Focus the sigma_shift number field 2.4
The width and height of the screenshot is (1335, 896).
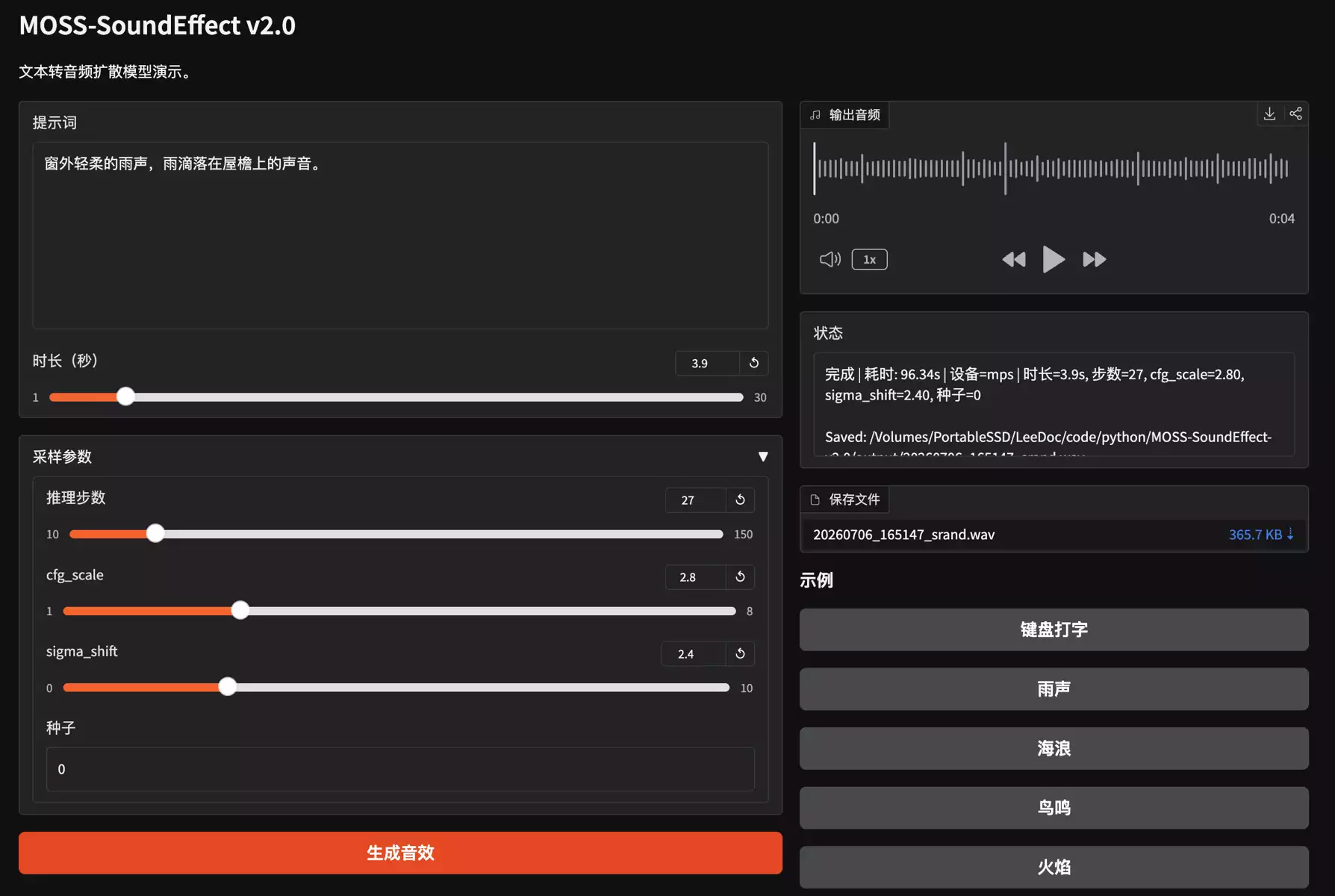pyautogui.click(x=694, y=653)
